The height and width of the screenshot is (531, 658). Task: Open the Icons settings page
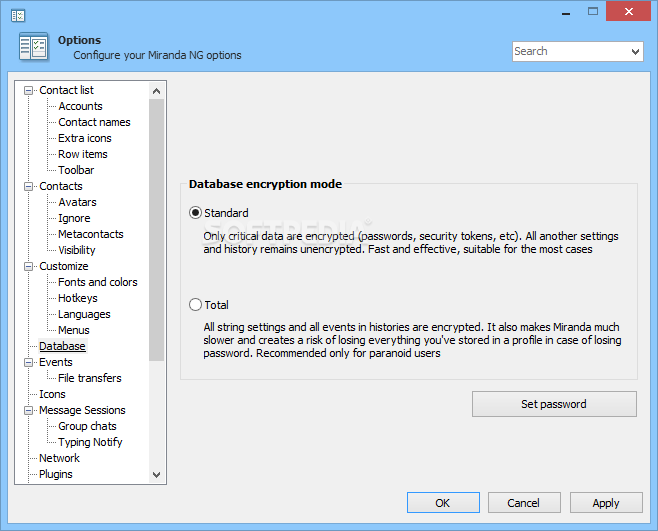(x=52, y=394)
